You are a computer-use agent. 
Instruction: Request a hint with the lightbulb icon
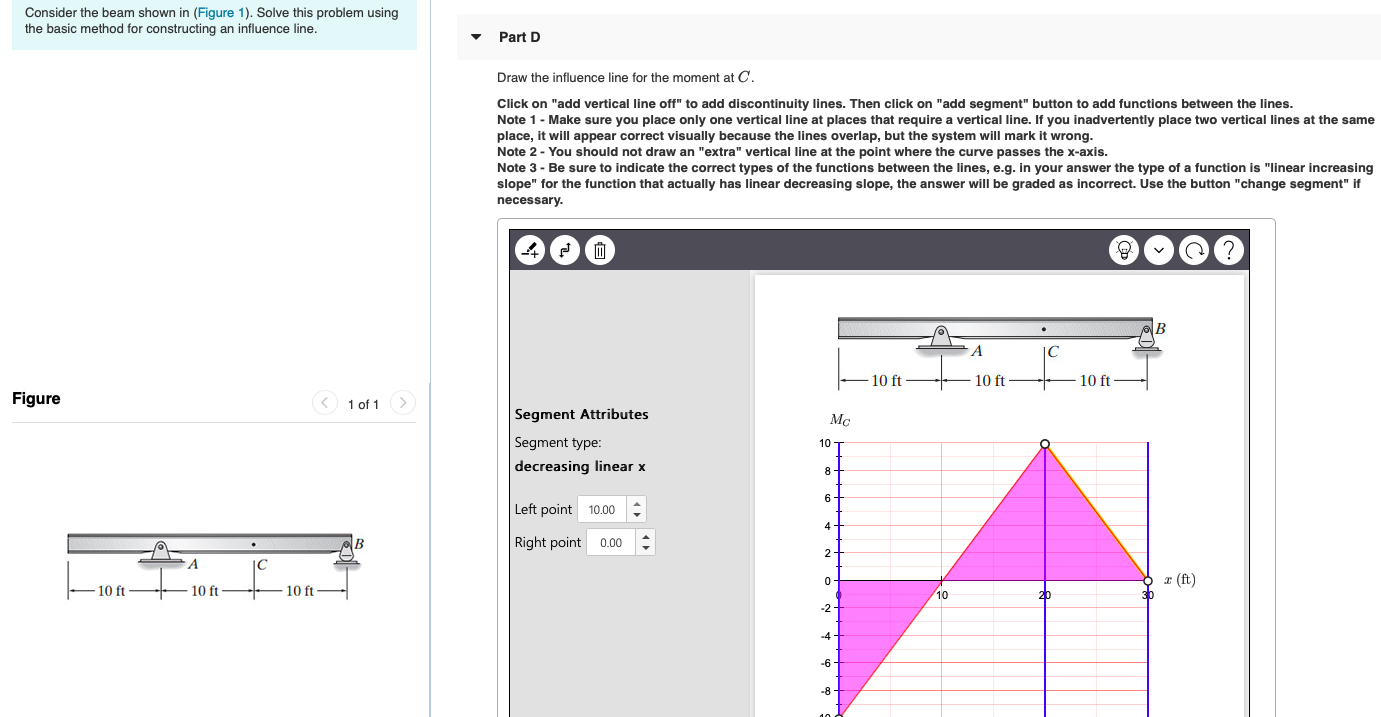click(x=1124, y=250)
